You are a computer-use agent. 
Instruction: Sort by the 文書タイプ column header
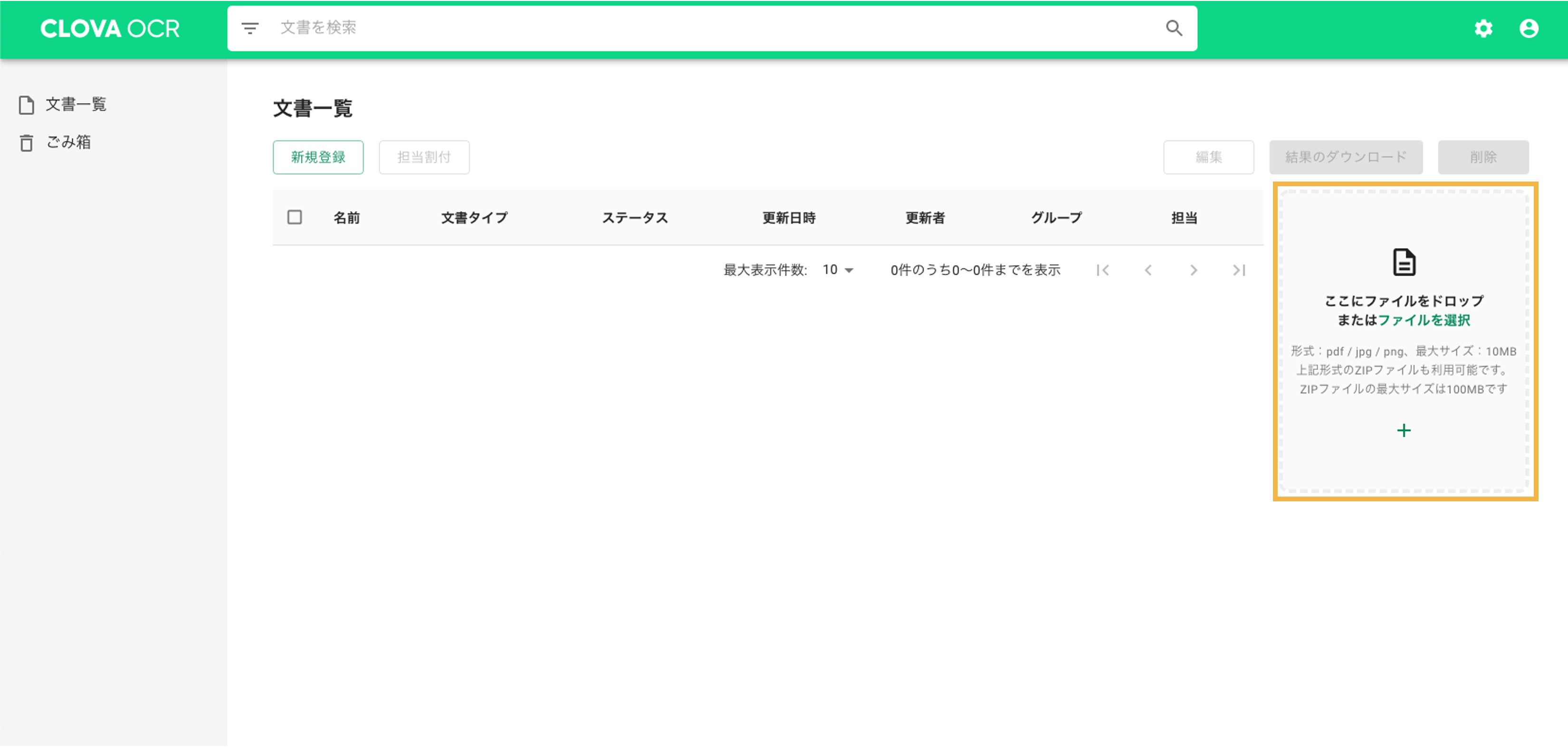474,218
